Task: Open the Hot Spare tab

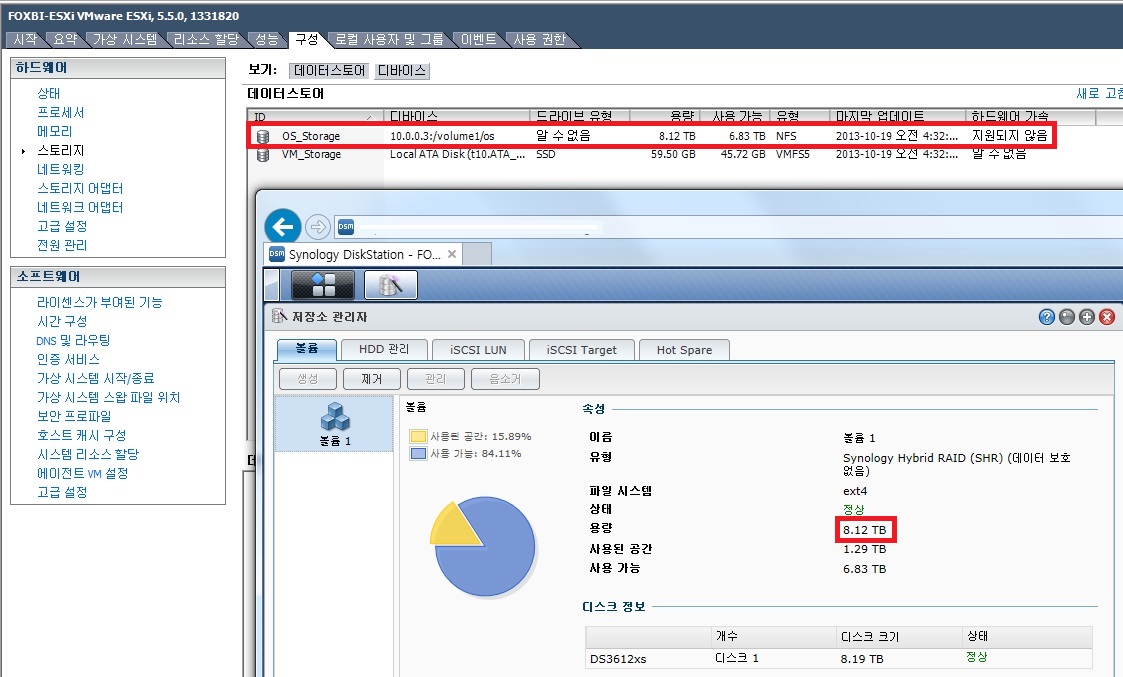Action: pyautogui.click(x=684, y=350)
